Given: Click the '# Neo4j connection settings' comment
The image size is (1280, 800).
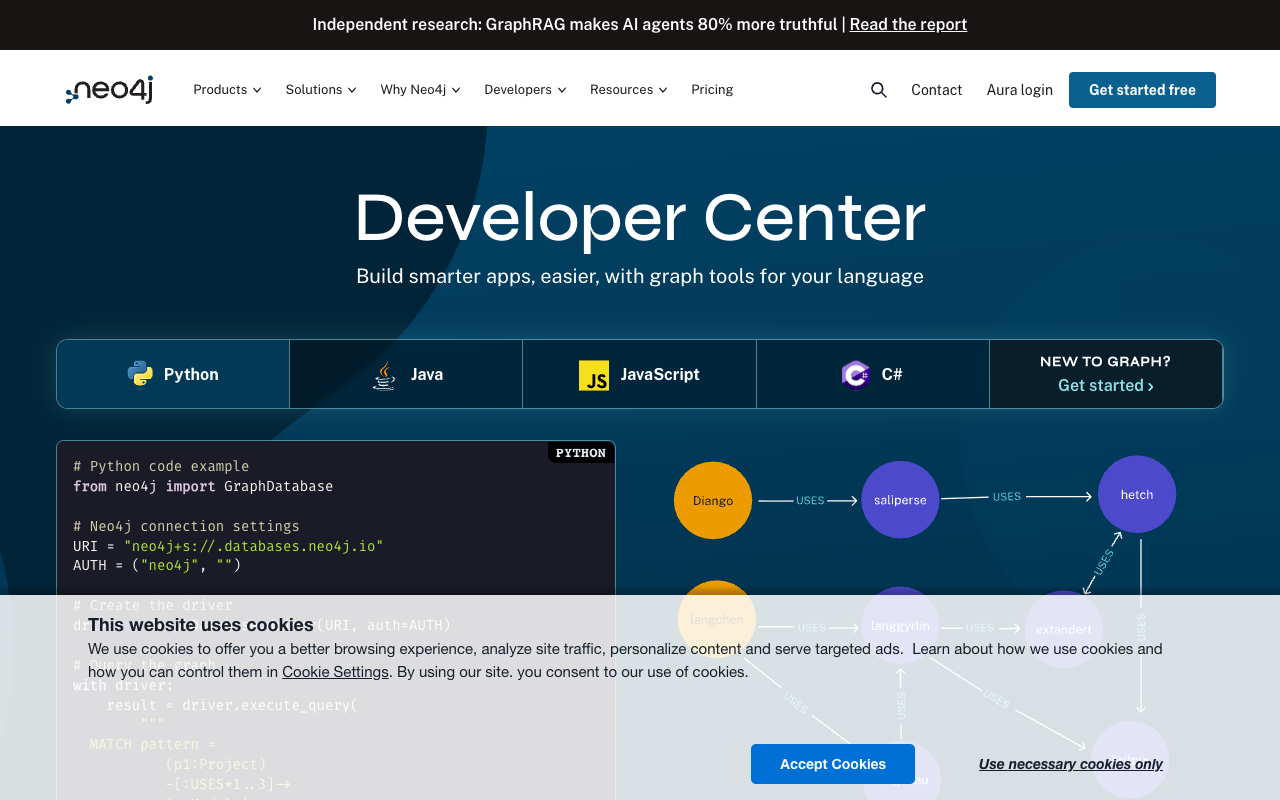Looking at the screenshot, I should click(x=186, y=526).
